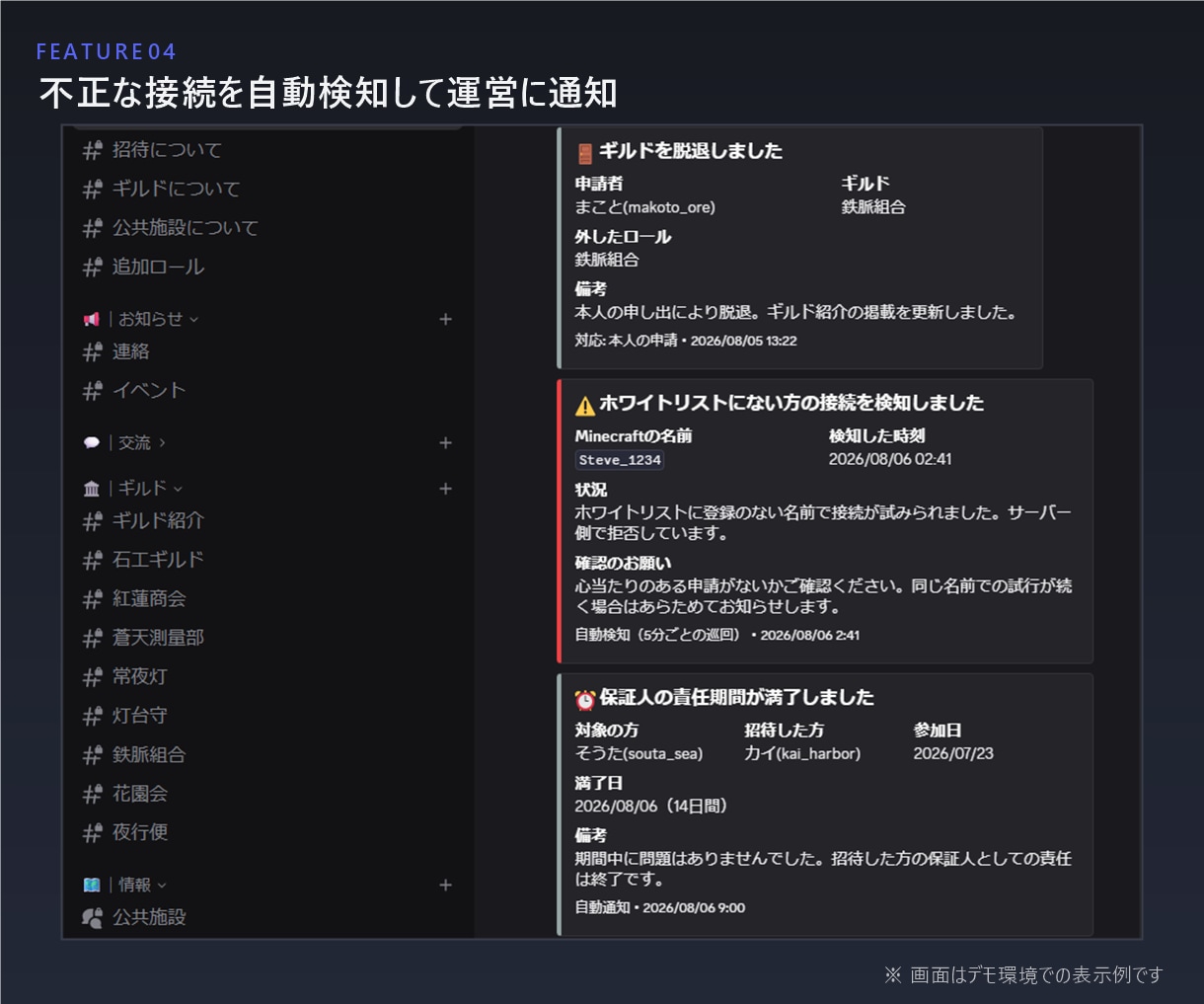The height and width of the screenshot is (1004, 1204).
Task: Click the hash icon beside ギルド紹介
Action: pyautogui.click(x=93, y=521)
